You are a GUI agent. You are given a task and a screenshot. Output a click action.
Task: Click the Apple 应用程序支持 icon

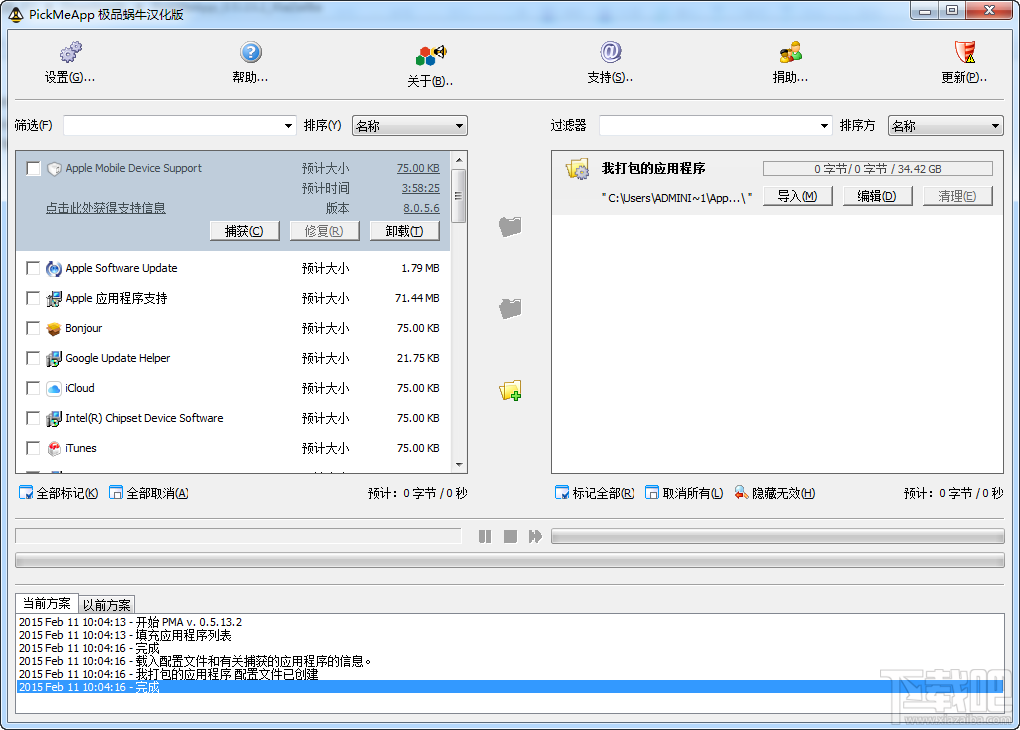coord(54,298)
